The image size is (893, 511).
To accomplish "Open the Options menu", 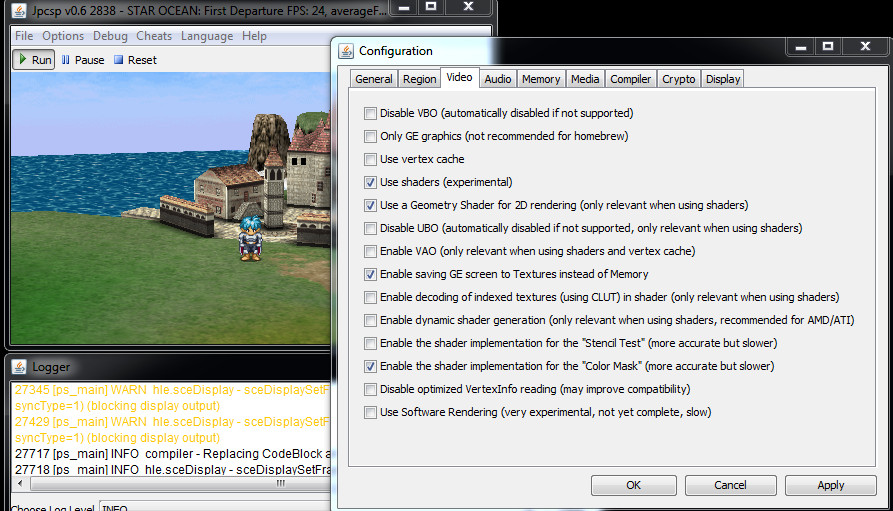I will 63,36.
